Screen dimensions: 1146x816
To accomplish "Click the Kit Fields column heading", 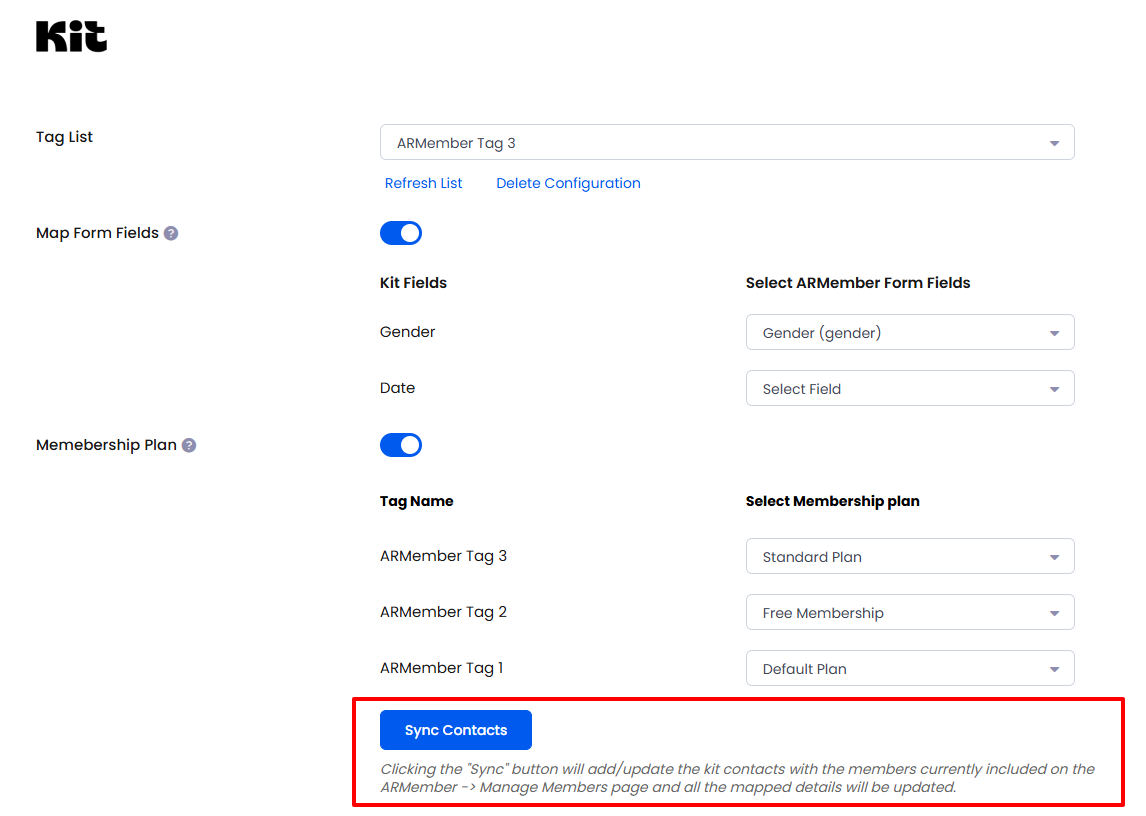I will [413, 283].
